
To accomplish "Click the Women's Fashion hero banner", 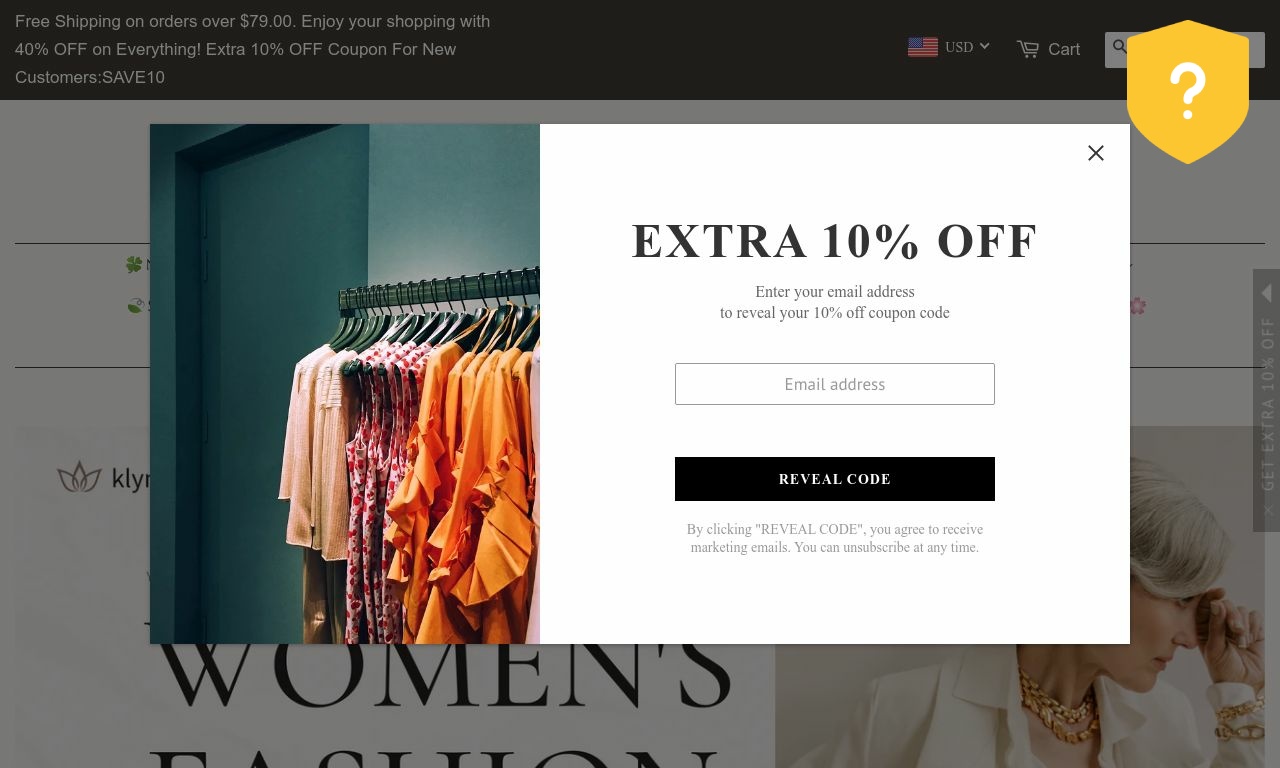I will [395, 598].
